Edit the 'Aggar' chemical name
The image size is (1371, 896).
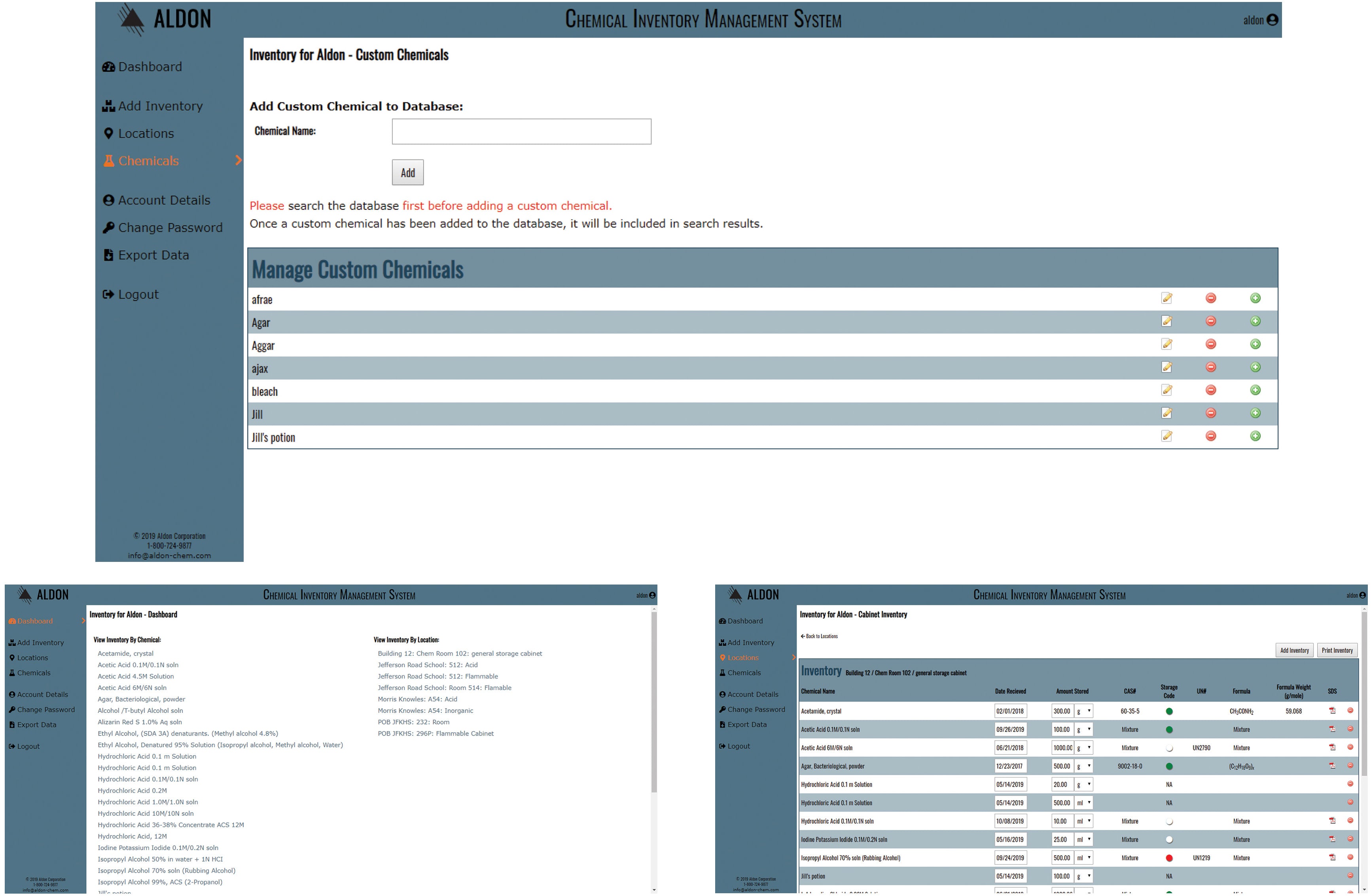(1166, 344)
